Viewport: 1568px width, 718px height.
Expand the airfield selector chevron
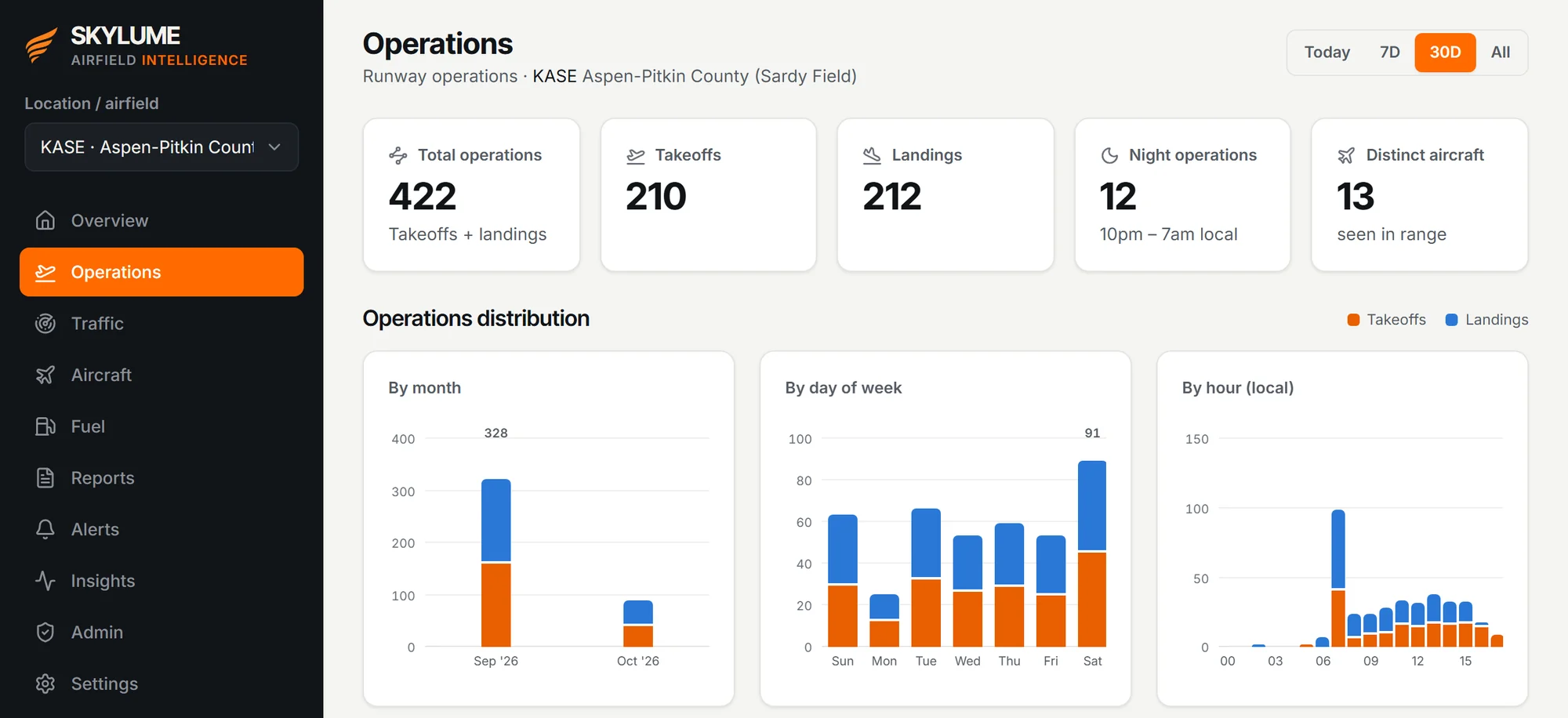tap(274, 147)
